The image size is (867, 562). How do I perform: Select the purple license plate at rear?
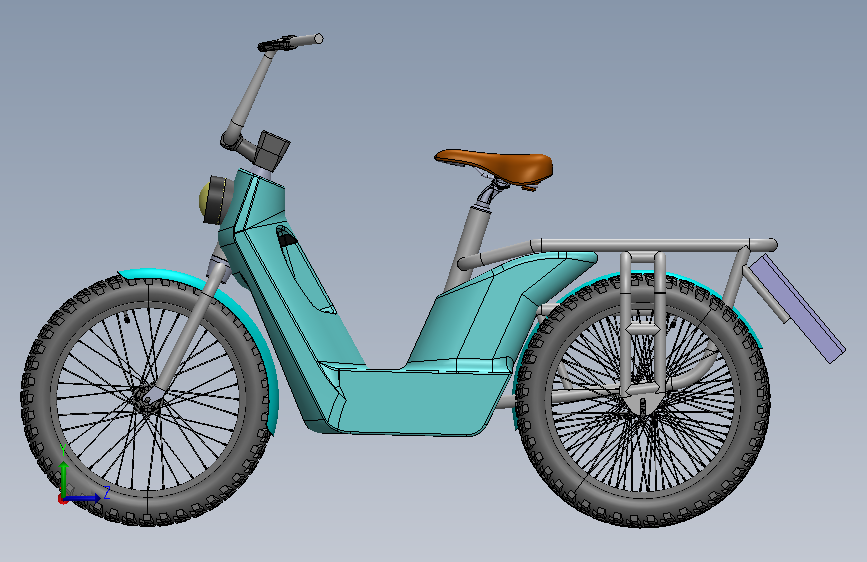pos(797,308)
